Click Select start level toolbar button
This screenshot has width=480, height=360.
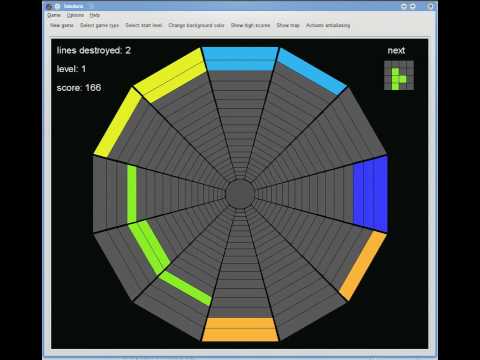coord(144,25)
